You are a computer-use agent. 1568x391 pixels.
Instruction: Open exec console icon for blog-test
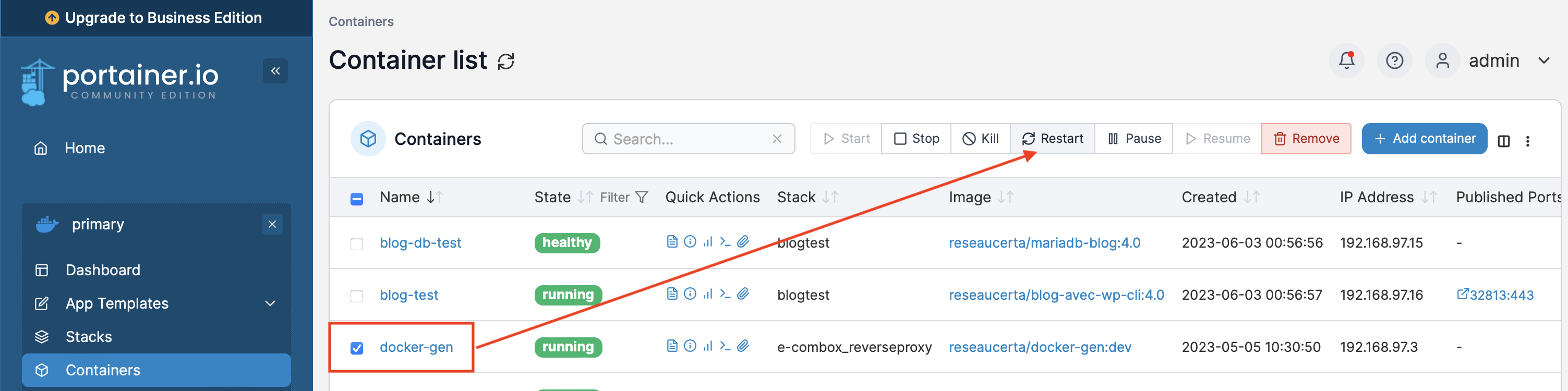725,295
